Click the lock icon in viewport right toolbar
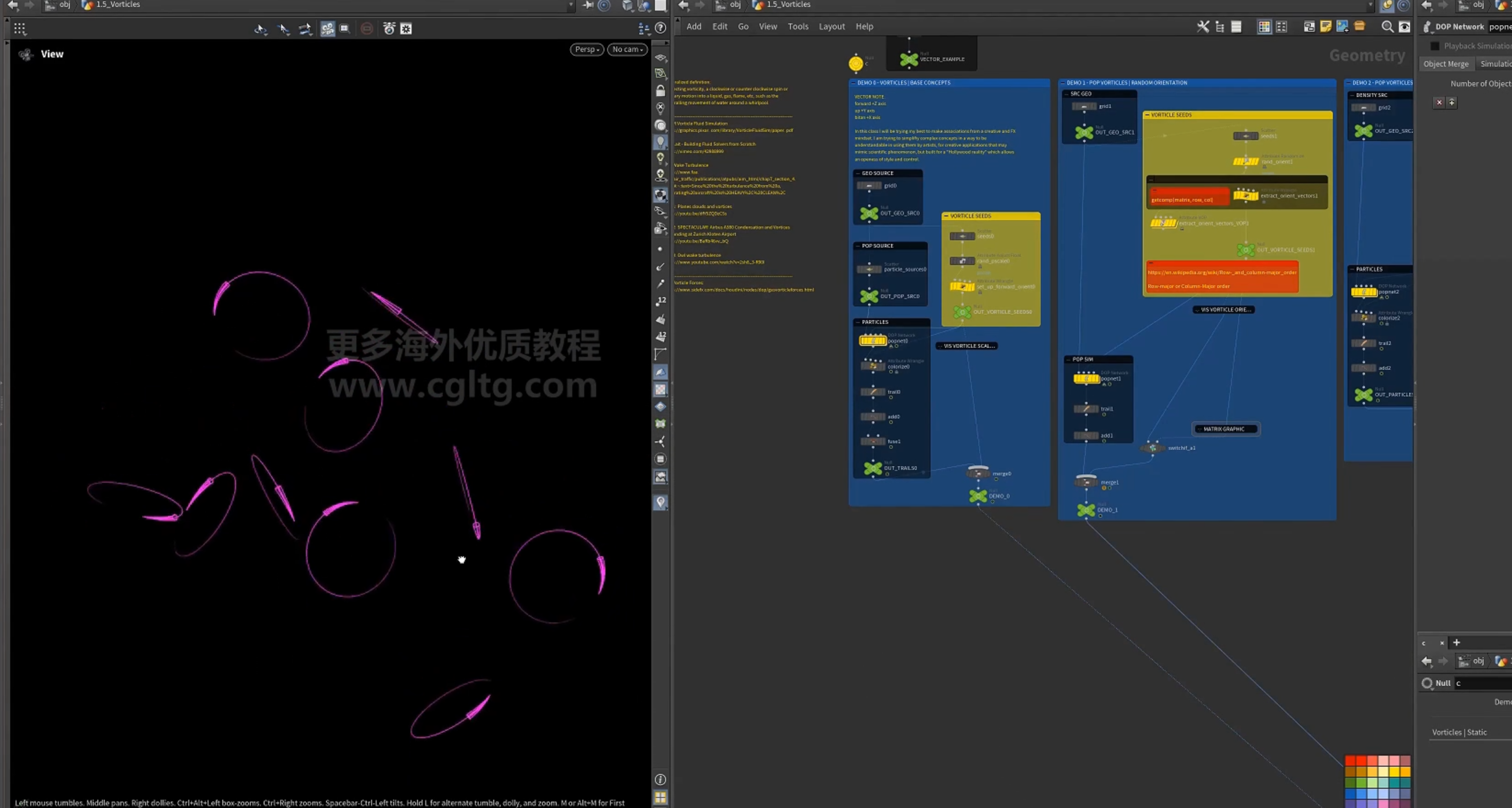This screenshot has height=808, width=1512. 660,90
